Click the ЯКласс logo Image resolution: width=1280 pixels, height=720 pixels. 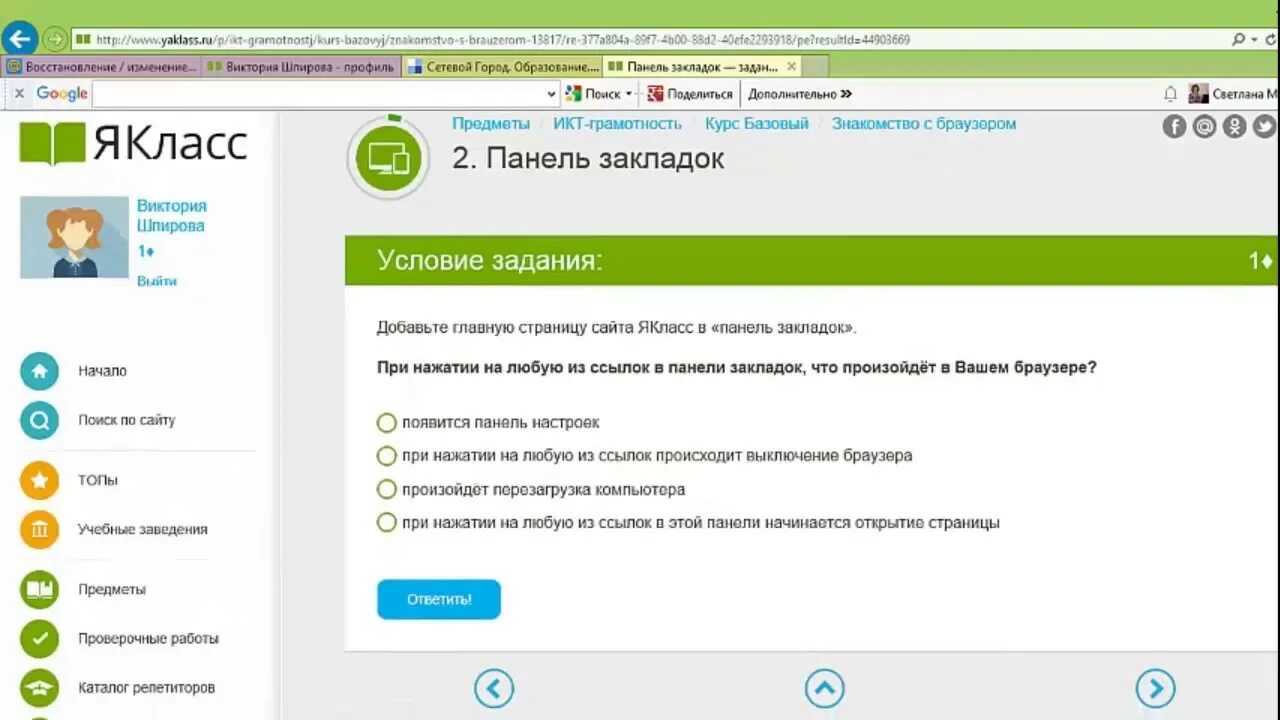pos(133,142)
